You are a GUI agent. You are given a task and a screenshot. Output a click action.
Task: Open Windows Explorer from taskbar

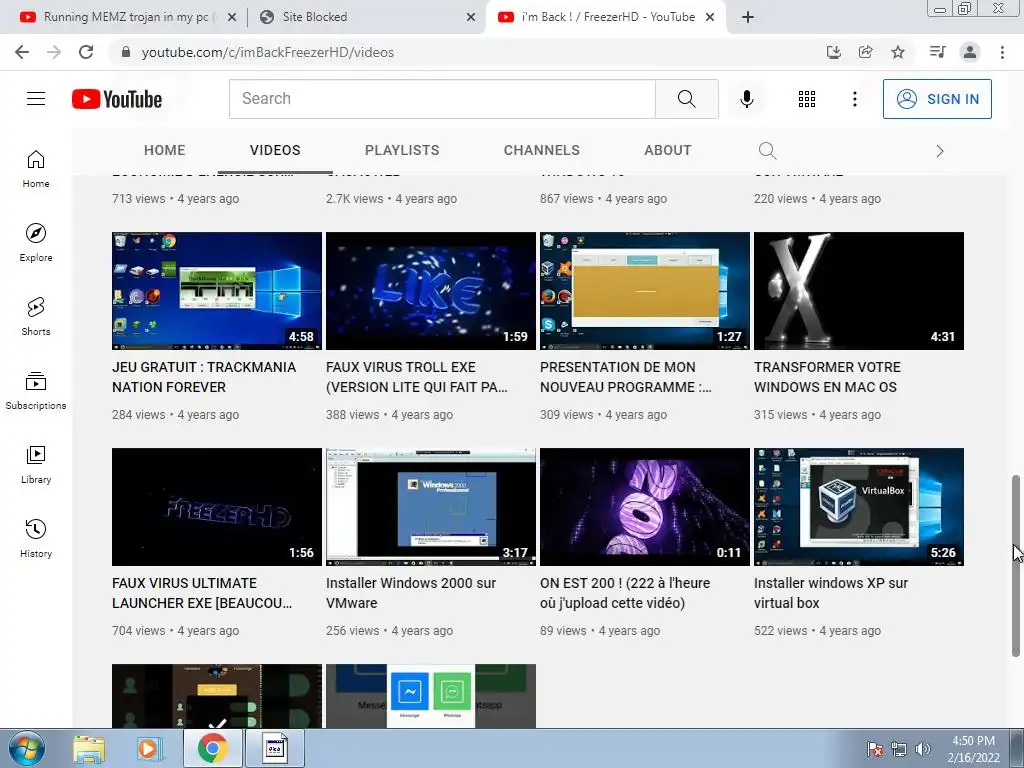coord(88,748)
